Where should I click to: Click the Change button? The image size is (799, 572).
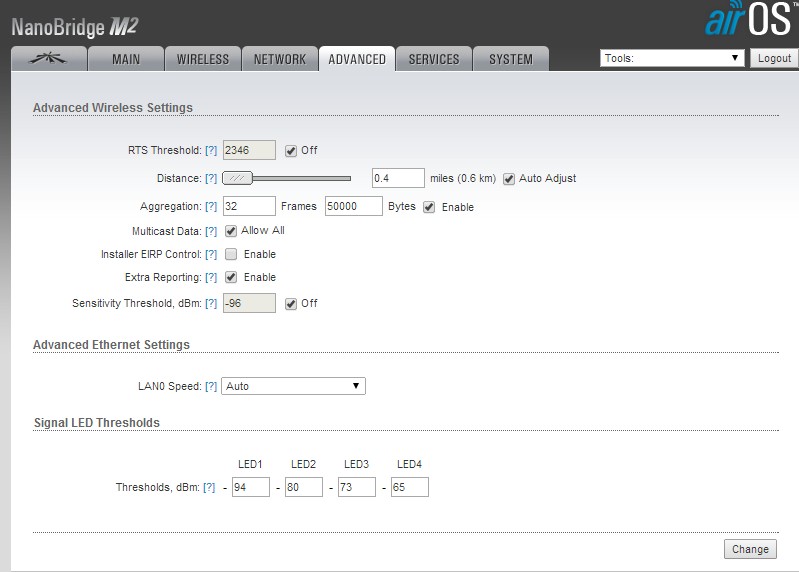750,549
